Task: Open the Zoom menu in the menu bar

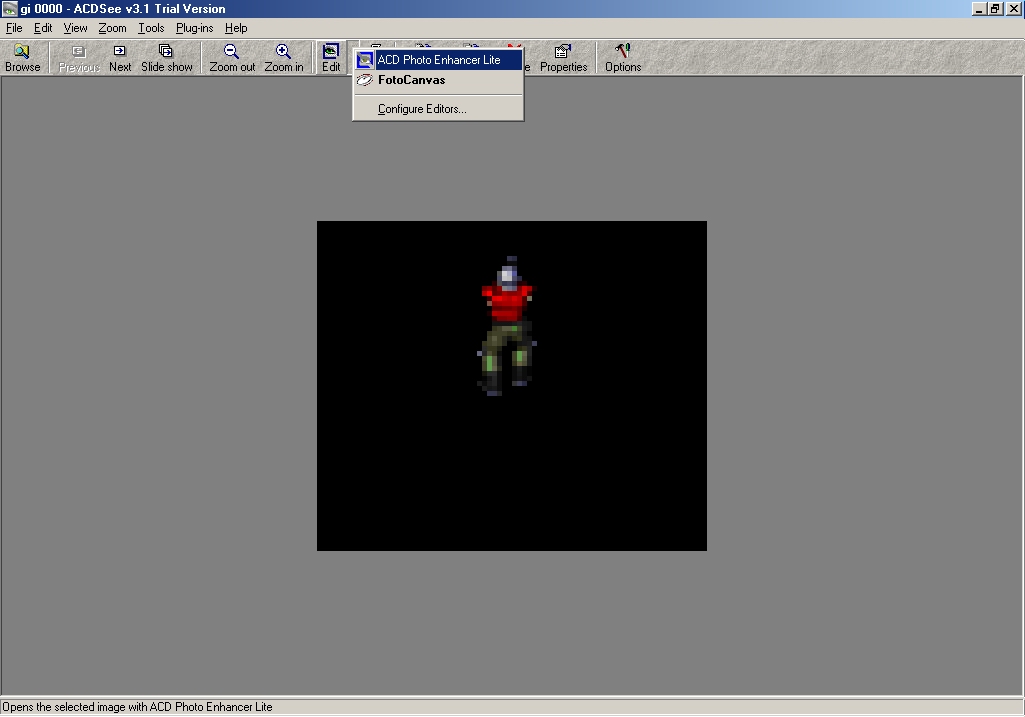Action: [x=112, y=28]
